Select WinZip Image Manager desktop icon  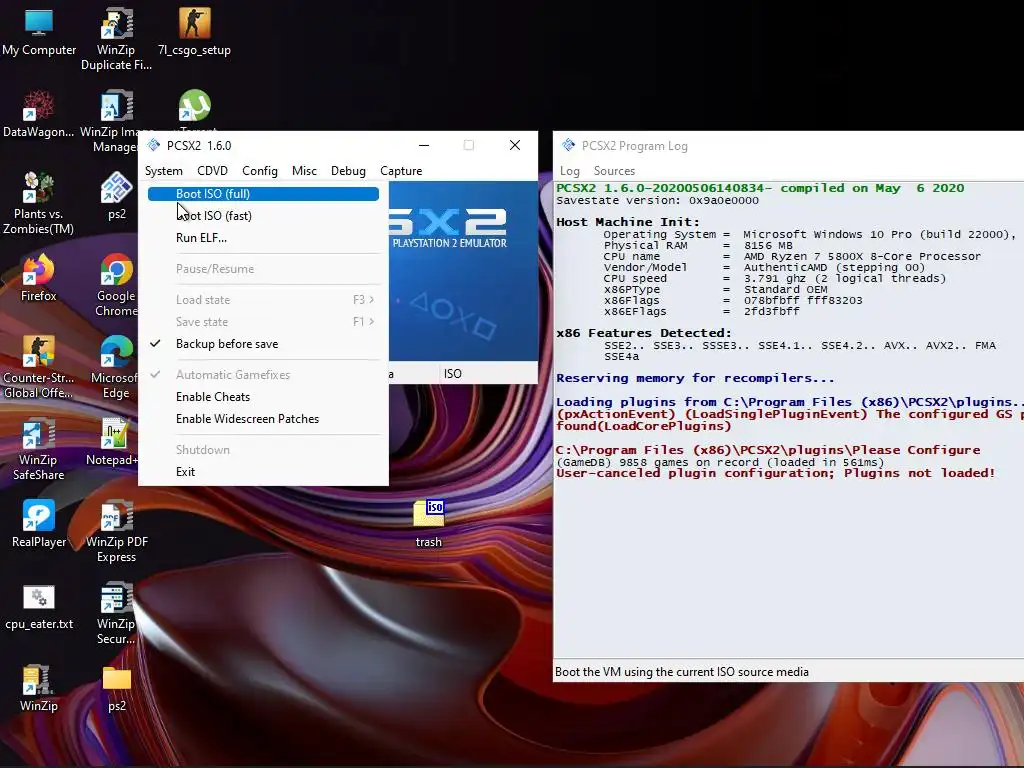click(x=116, y=121)
